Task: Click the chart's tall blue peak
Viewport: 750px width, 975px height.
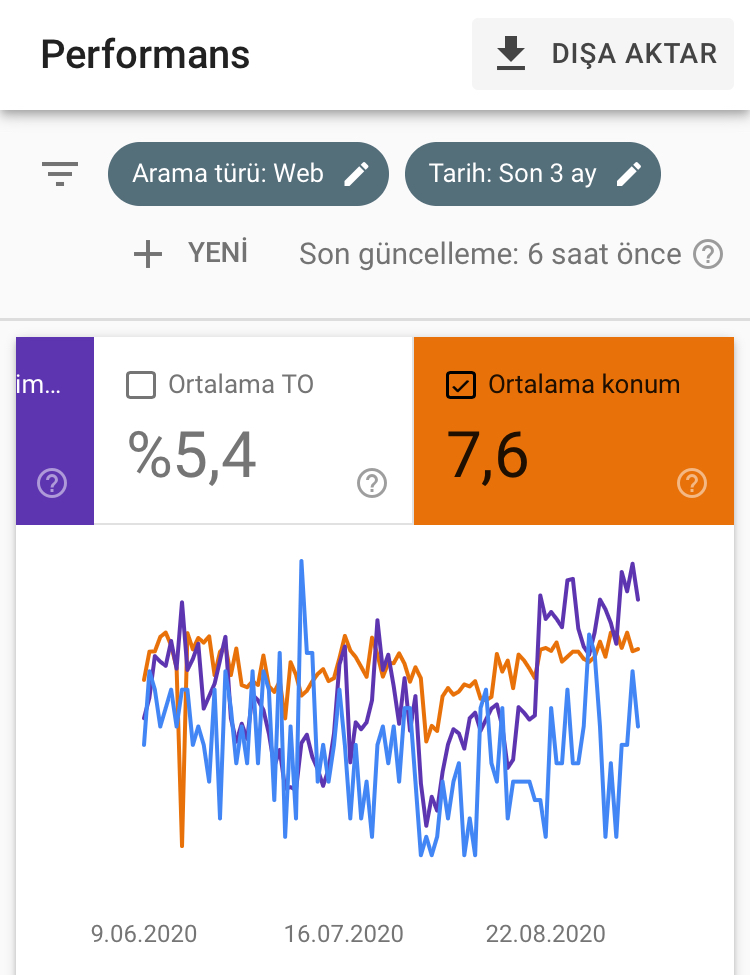Action: pyautogui.click(x=302, y=563)
